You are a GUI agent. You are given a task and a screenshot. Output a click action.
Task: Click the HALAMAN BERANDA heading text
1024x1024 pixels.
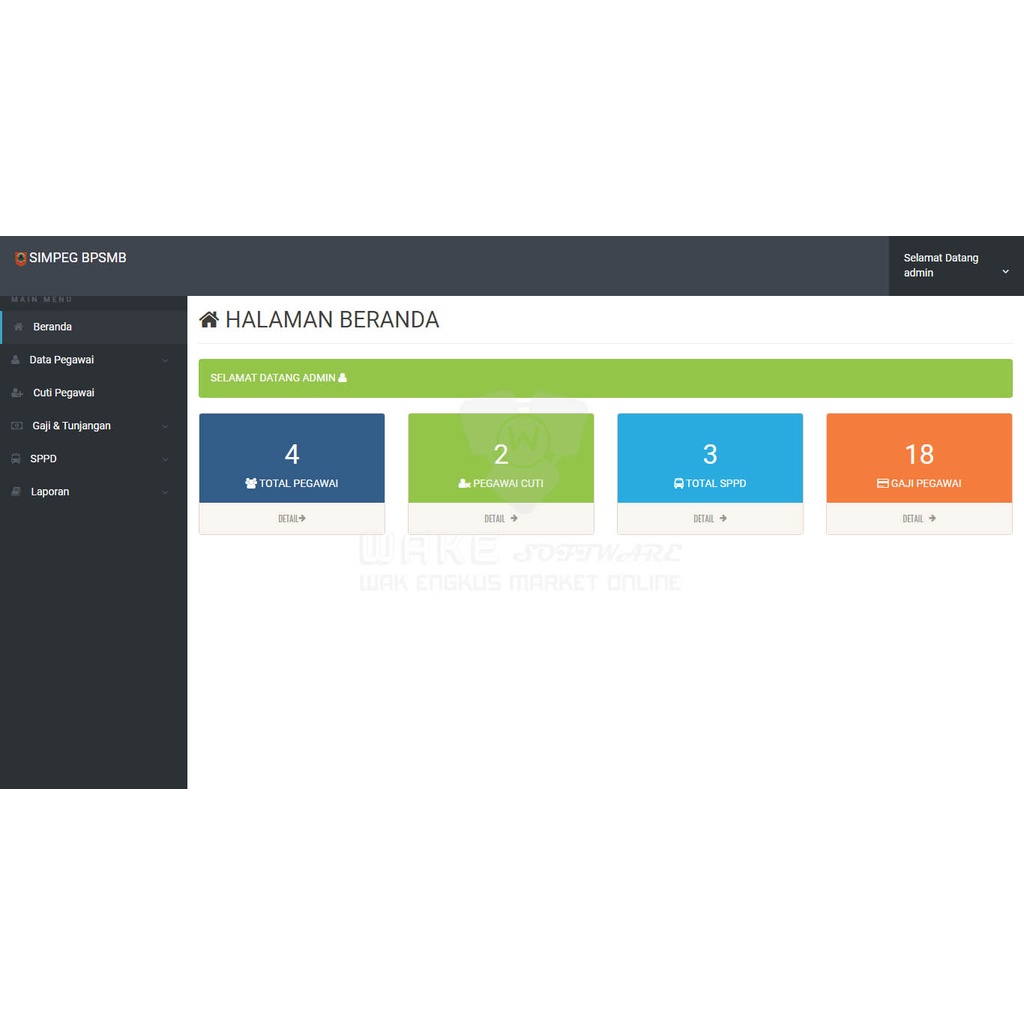332,320
